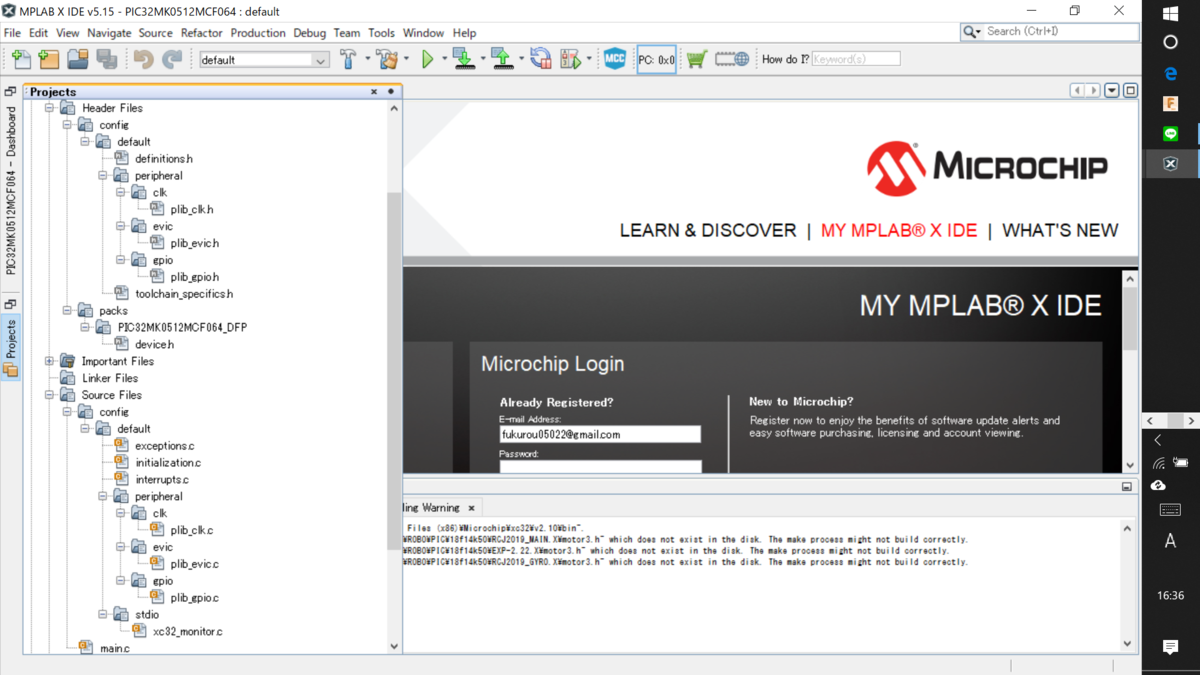The image size is (1200, 675).
Task: Click the Read Device Memory icon
Action: [x=502, y=60]
